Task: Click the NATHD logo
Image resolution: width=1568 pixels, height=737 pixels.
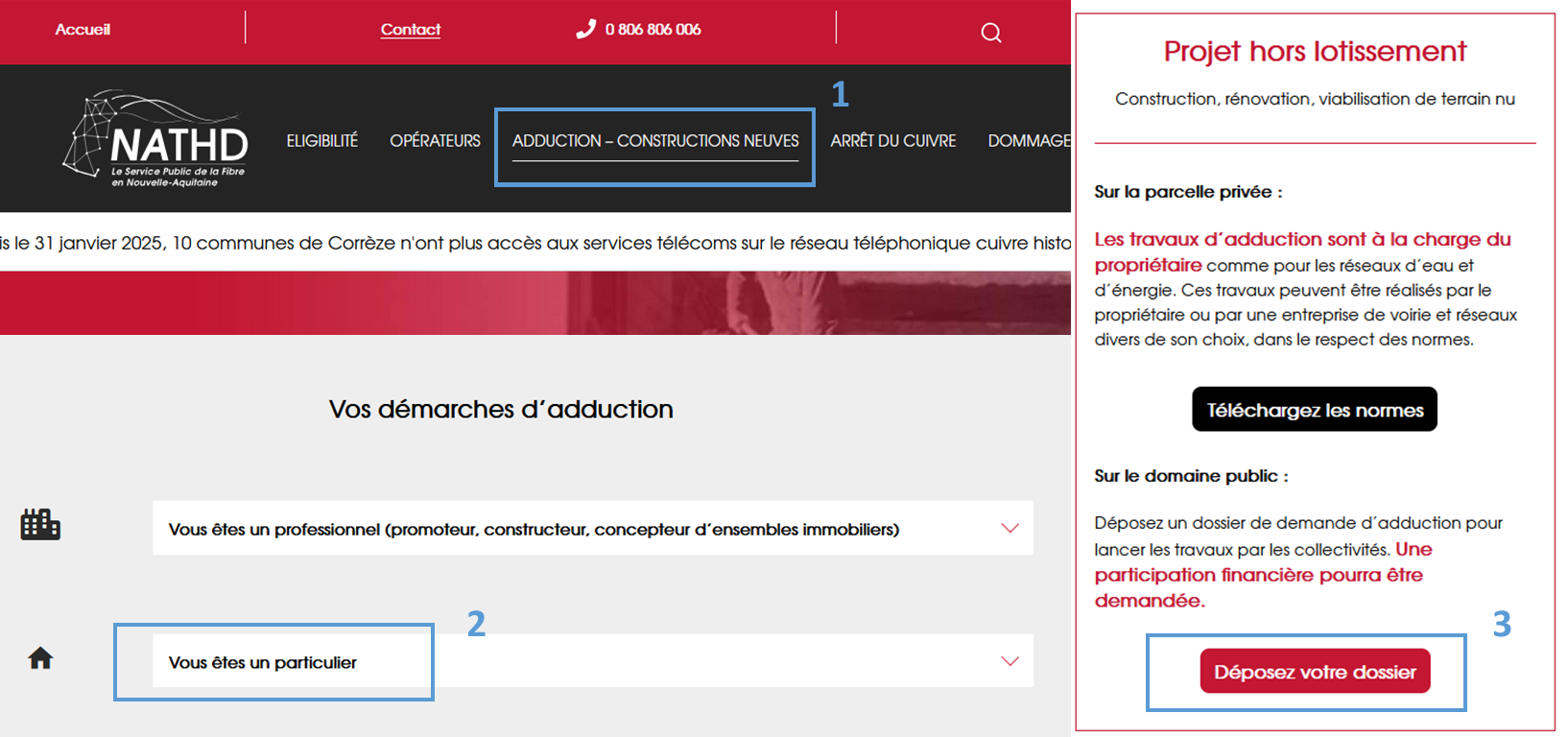Action: [x=157, y=140]
